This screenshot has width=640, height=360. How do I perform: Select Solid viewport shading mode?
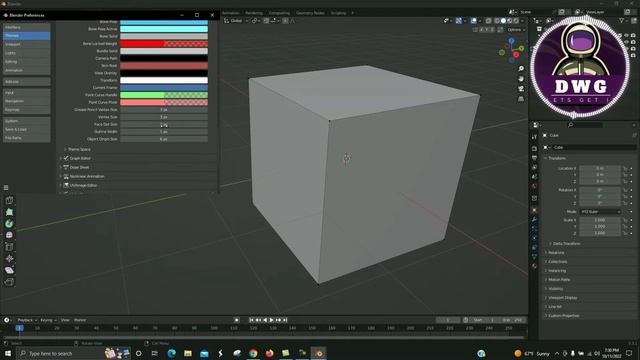(x=503, y=20)
